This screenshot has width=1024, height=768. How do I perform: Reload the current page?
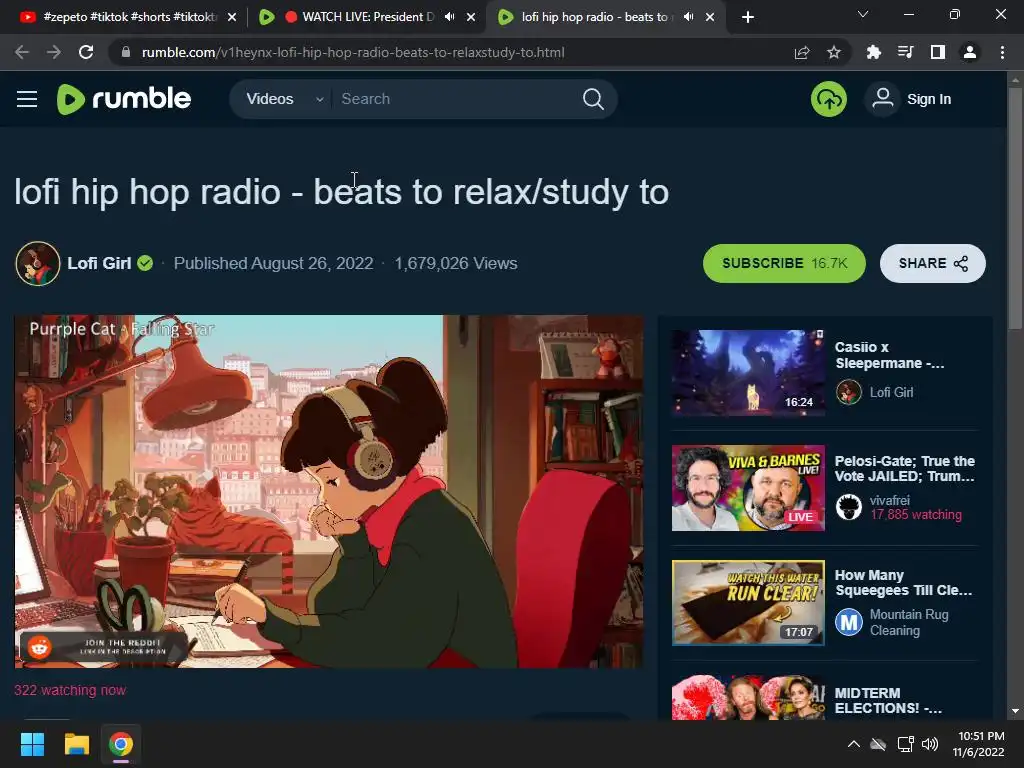pyautogui.click(x=86, y=52)
